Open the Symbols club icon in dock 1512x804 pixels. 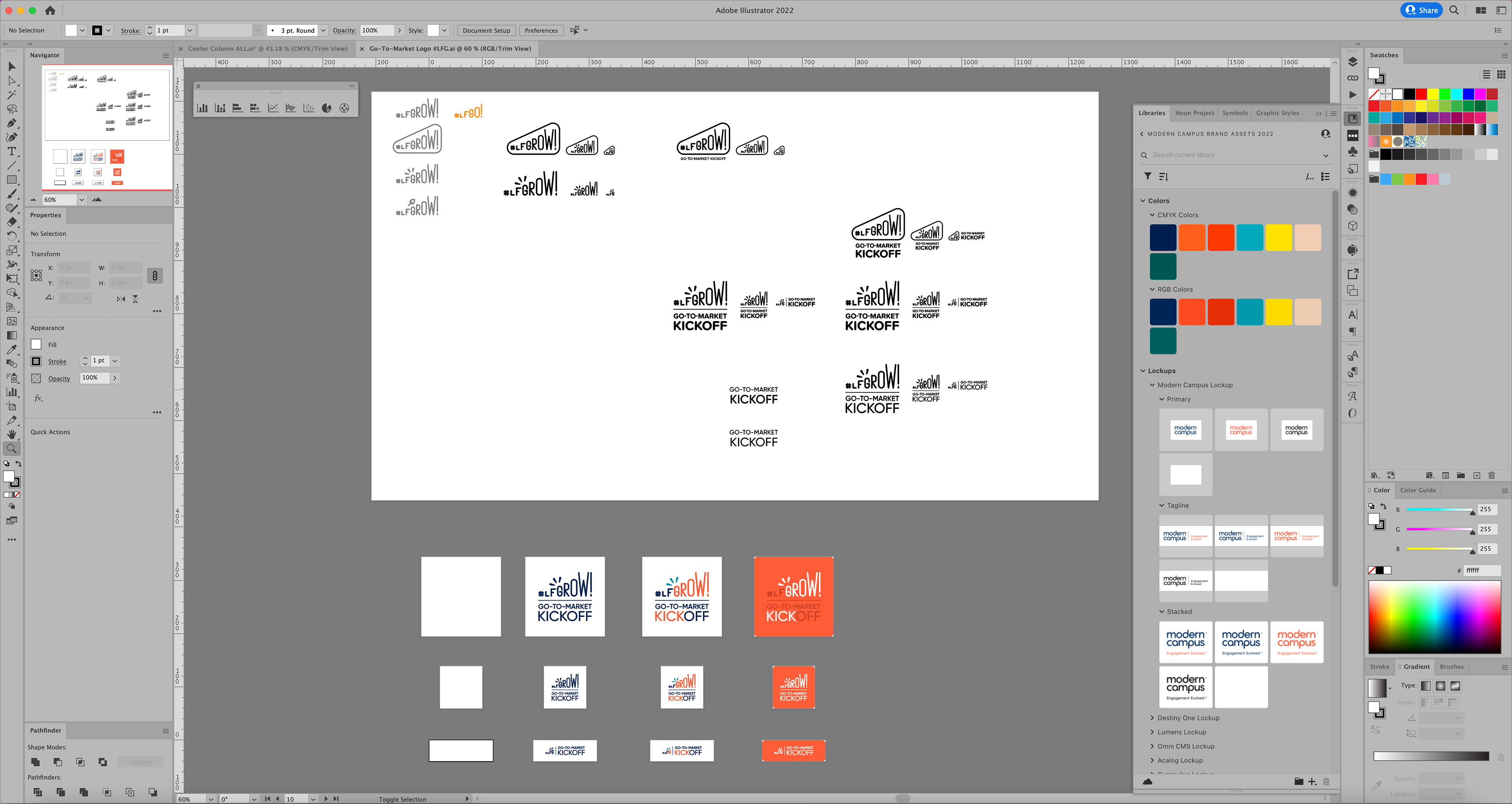click(1353, 152)
